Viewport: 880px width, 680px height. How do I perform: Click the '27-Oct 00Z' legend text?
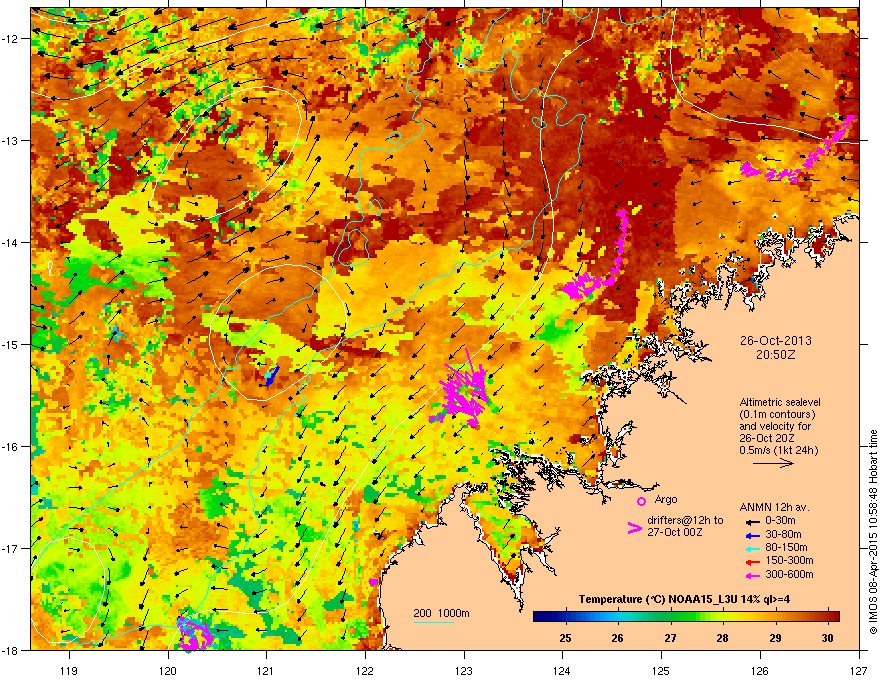(x=674, y=532)
